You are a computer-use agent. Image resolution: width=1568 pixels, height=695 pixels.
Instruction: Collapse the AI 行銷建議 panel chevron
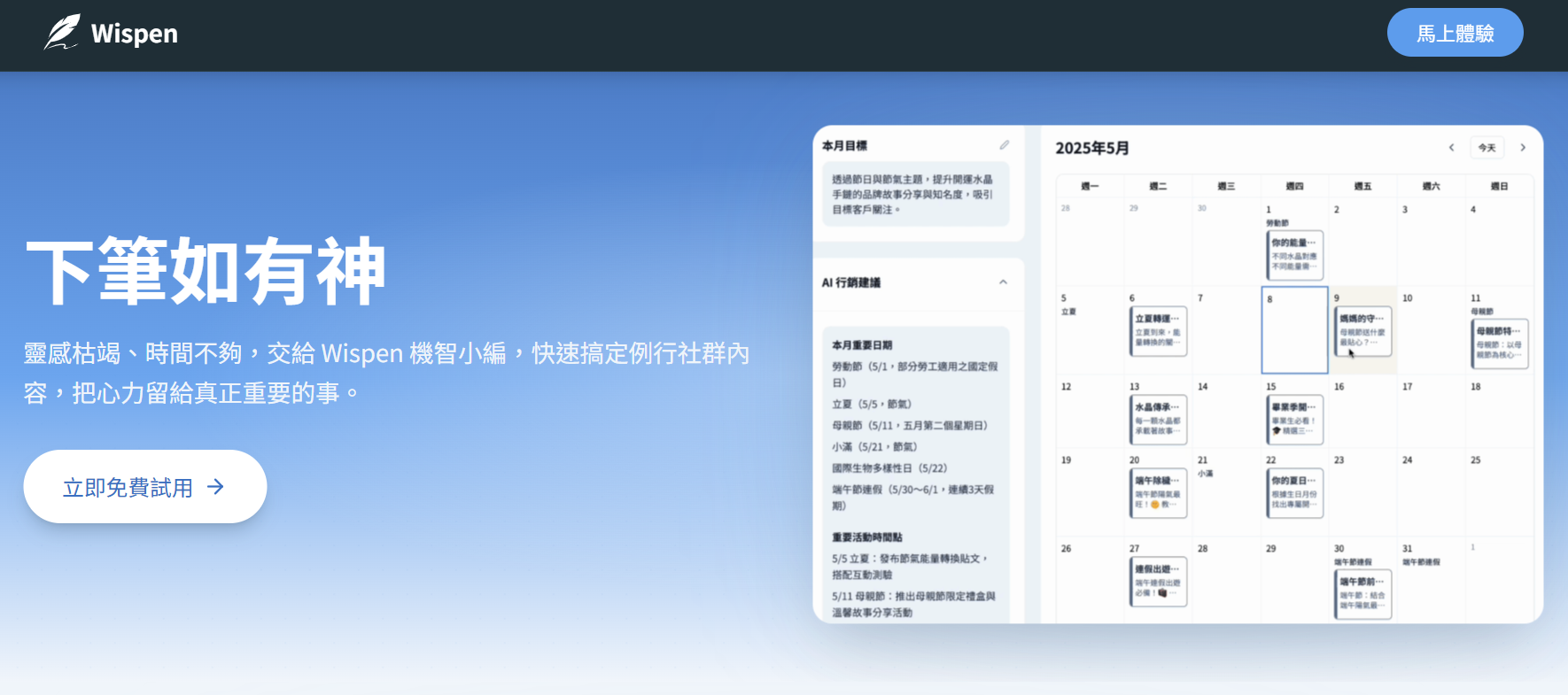tap(1003, 282)
